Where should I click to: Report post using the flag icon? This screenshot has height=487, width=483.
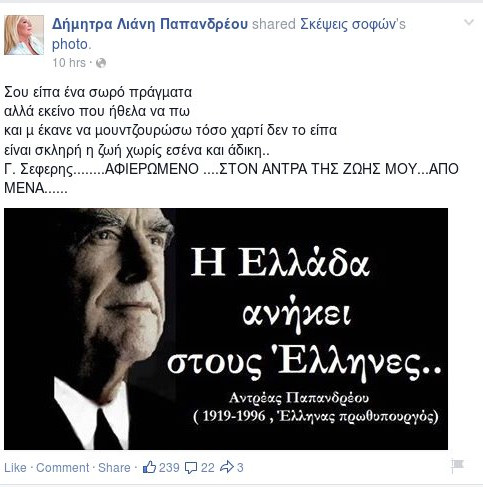coord(458,465)
